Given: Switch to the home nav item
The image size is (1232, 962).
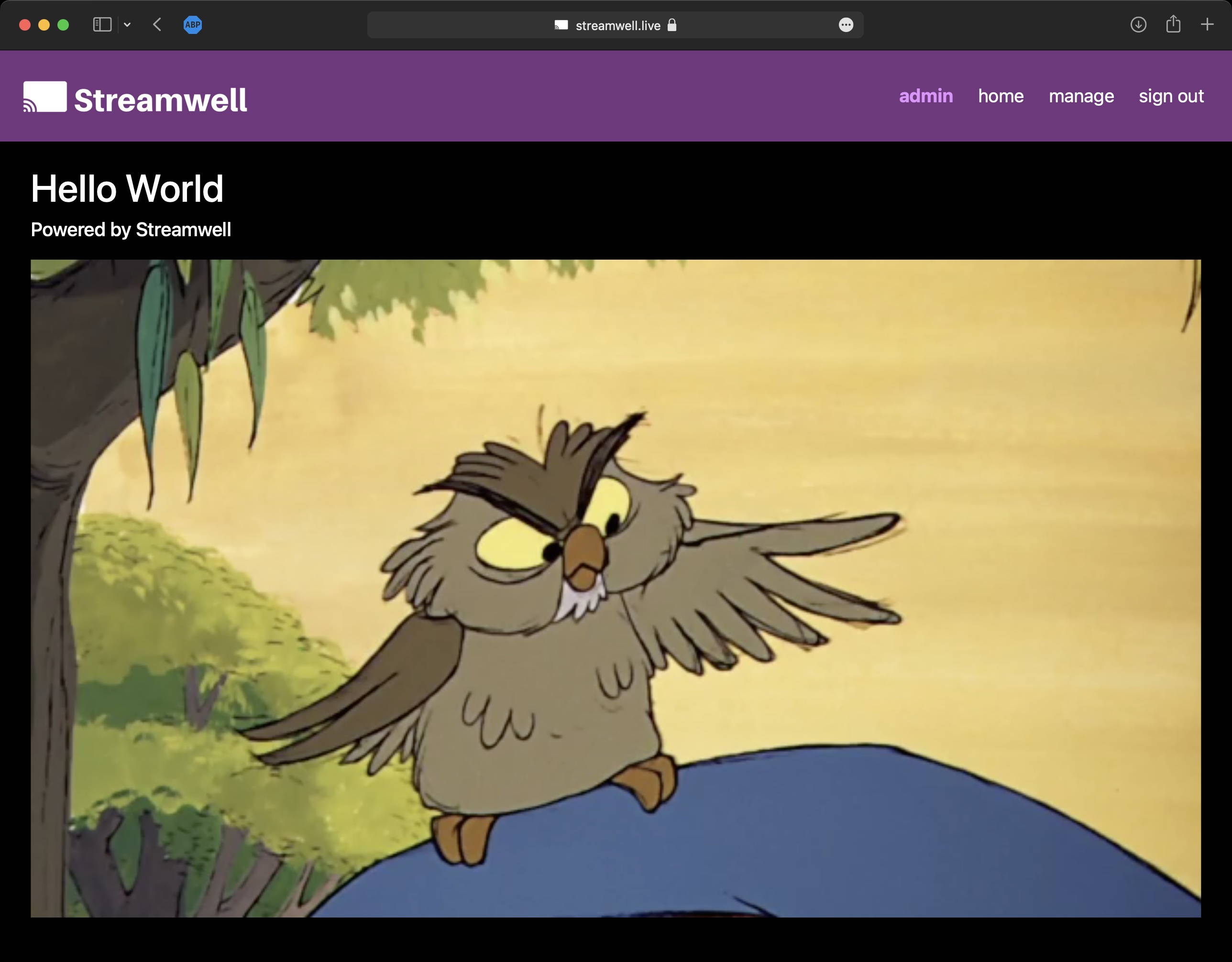Looking at the screenshot, I should [x=1001, y=97].
